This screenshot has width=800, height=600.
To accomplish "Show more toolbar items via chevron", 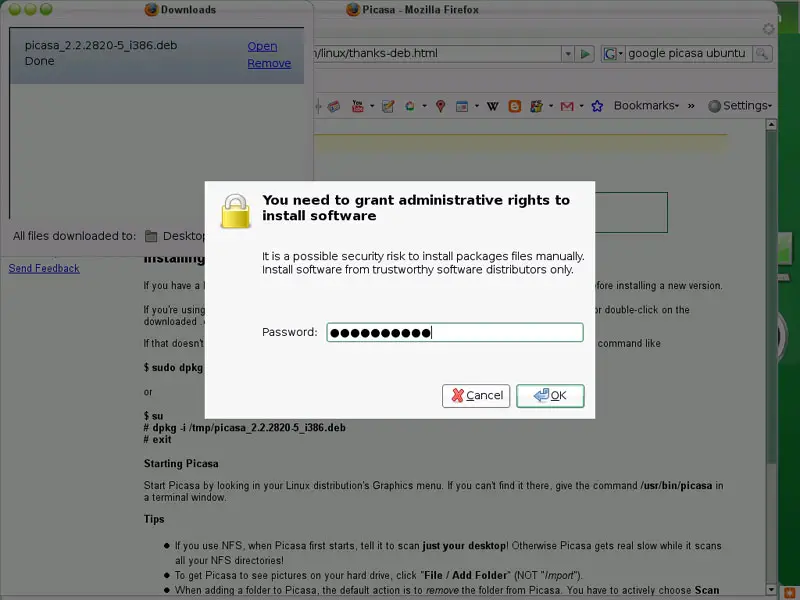I will point(691,106).
